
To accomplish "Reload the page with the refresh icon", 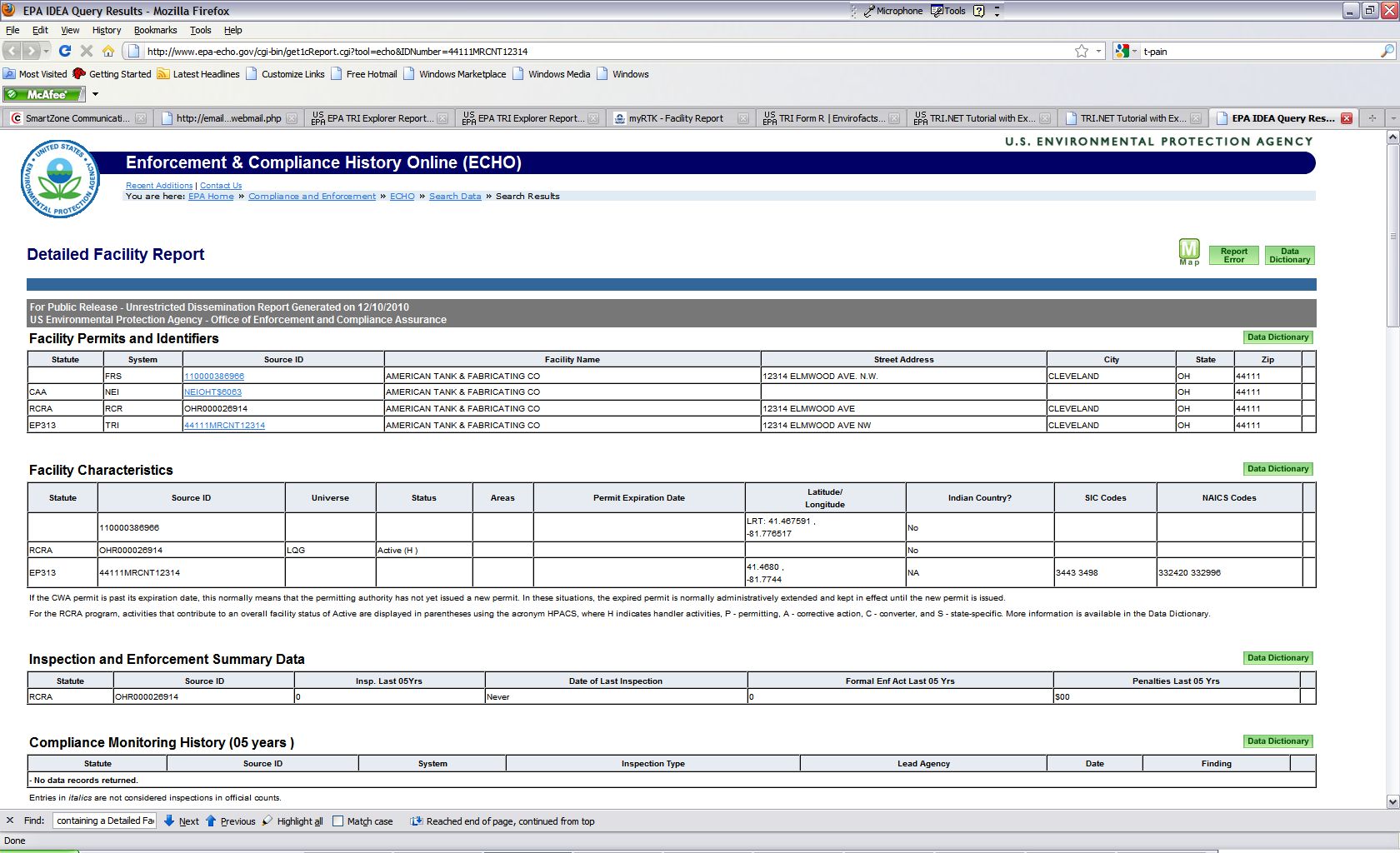I will 65,51.
